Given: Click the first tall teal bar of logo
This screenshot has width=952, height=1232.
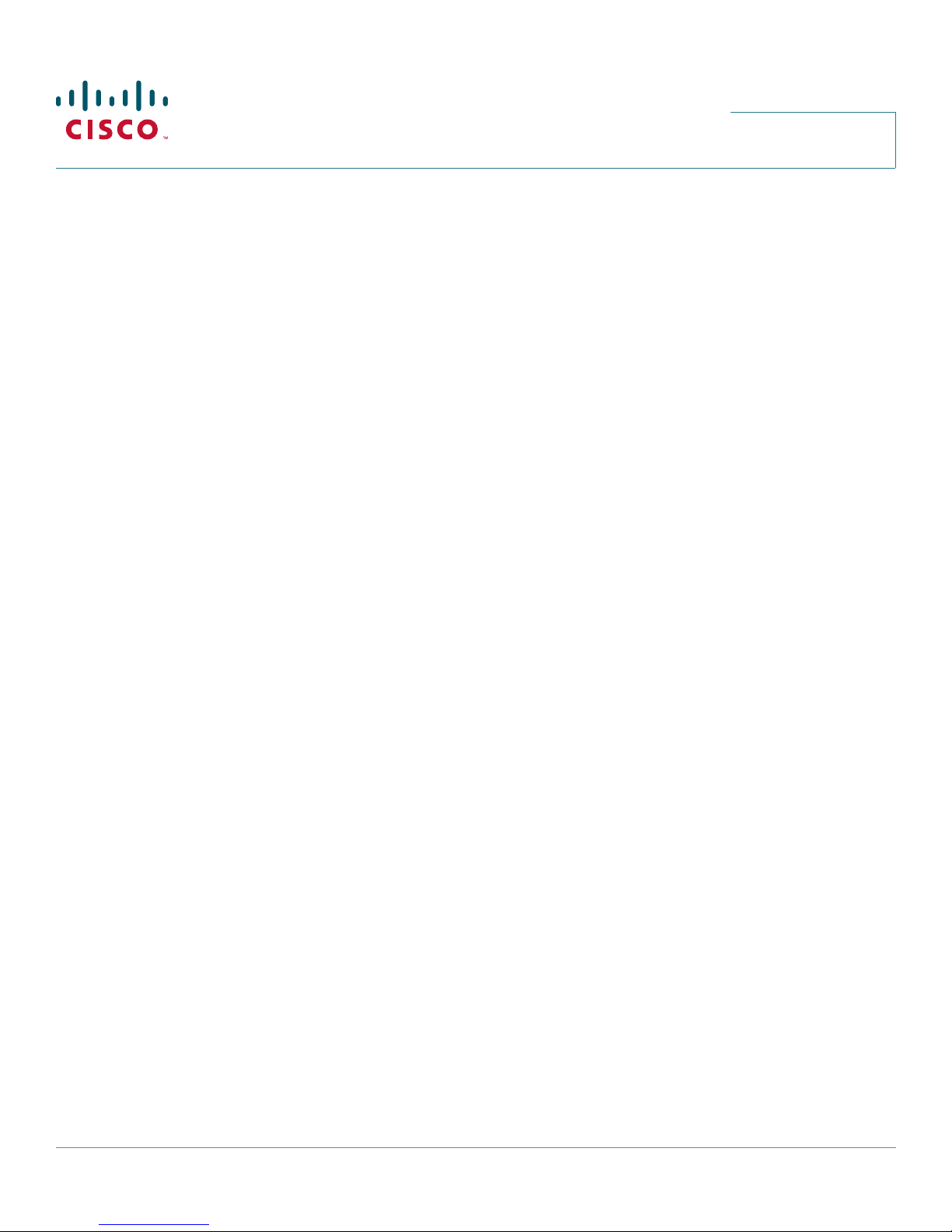Looking at the screenshot, I should point(85,96).
